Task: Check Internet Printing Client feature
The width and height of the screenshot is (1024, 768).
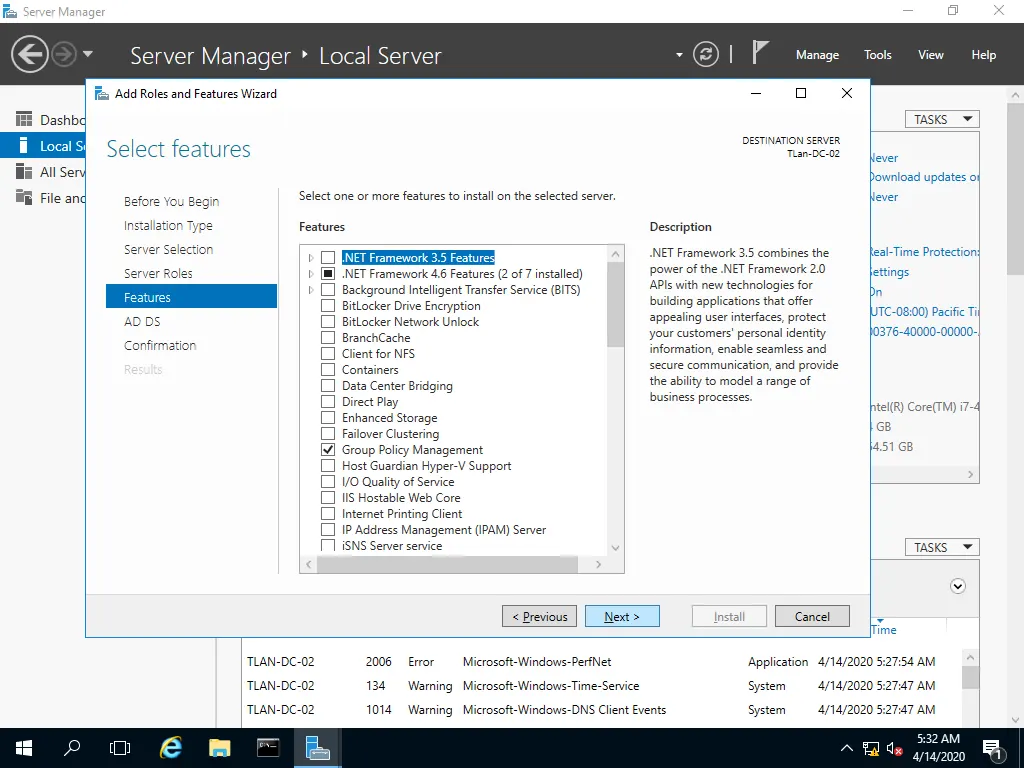Action: click(x=328, y=514)
